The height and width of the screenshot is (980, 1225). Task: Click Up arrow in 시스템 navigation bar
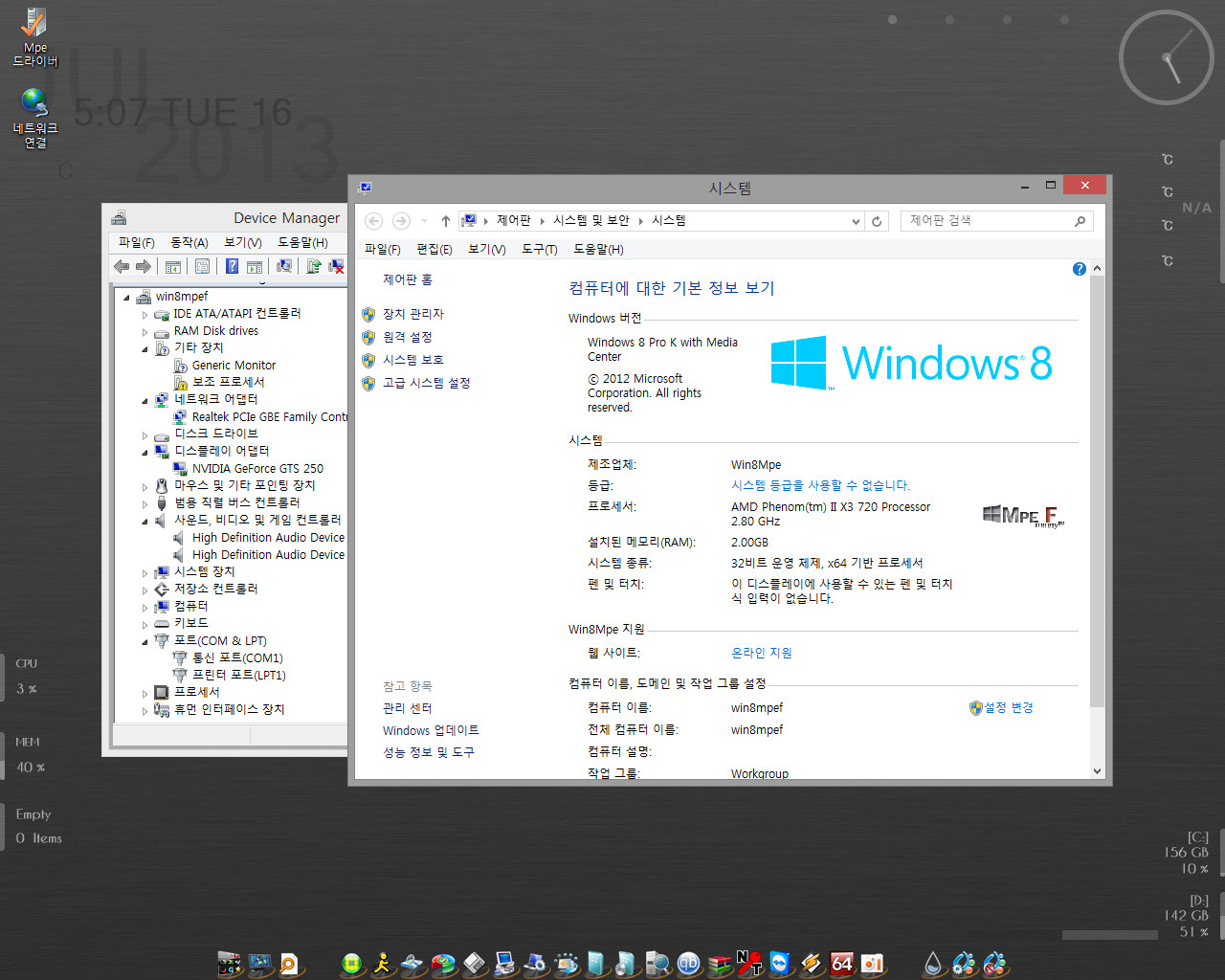pyautogui.click(x=445, y=221)
